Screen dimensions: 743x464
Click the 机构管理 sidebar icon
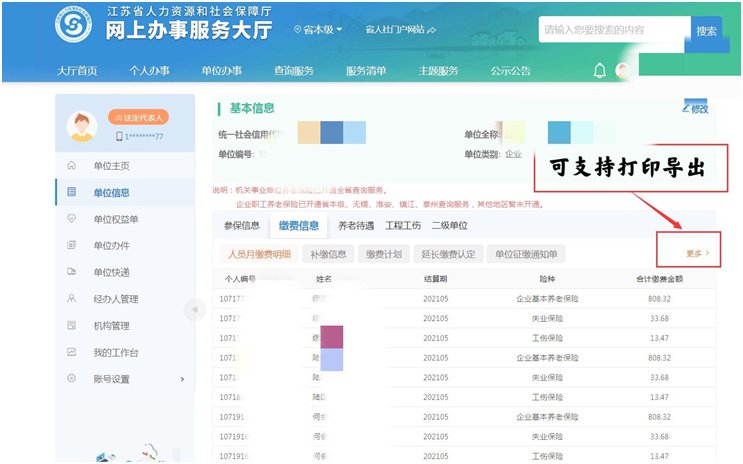click(x=71, y=326)
